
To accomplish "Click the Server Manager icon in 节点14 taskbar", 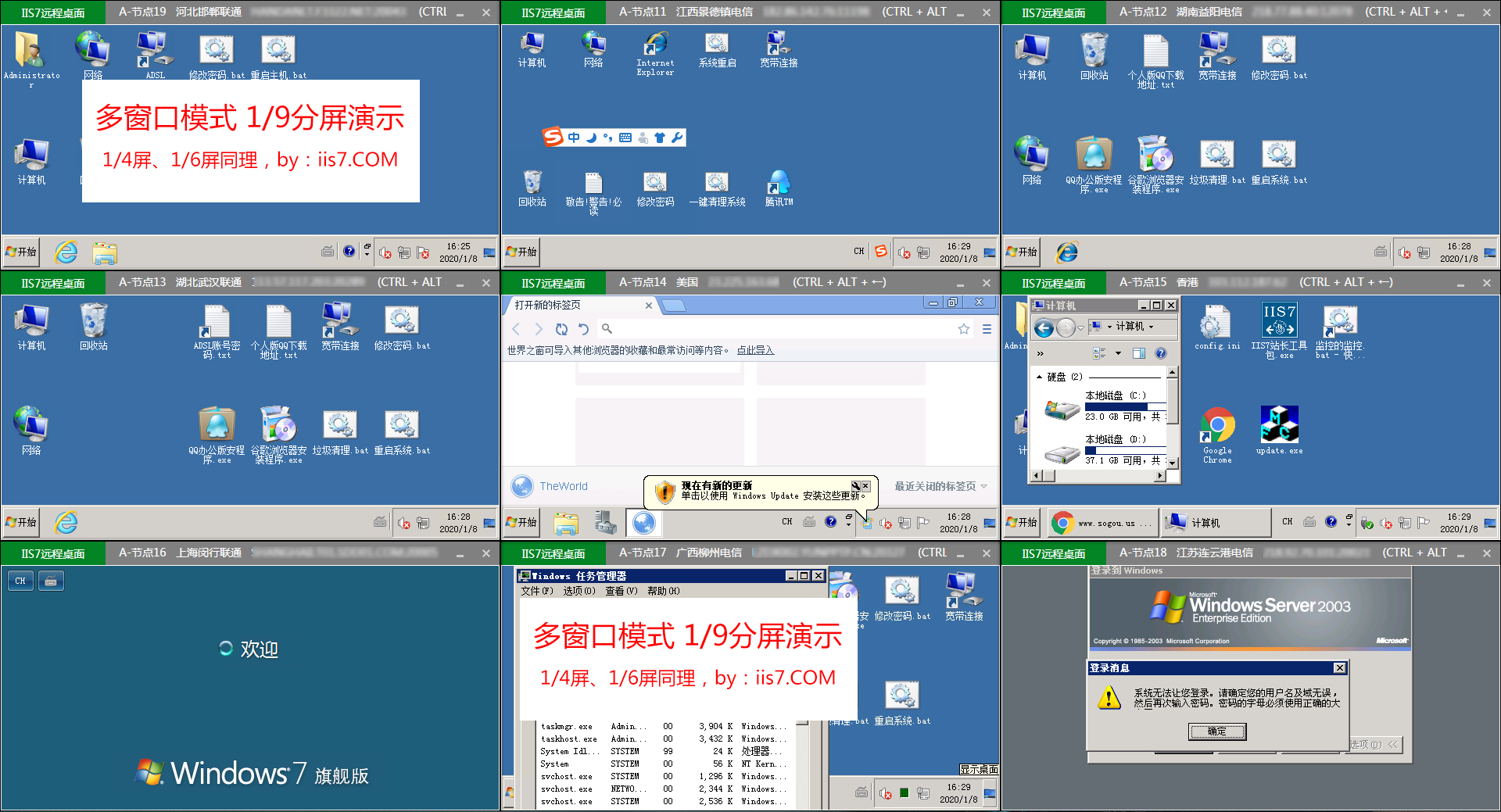I will point(604,522).
